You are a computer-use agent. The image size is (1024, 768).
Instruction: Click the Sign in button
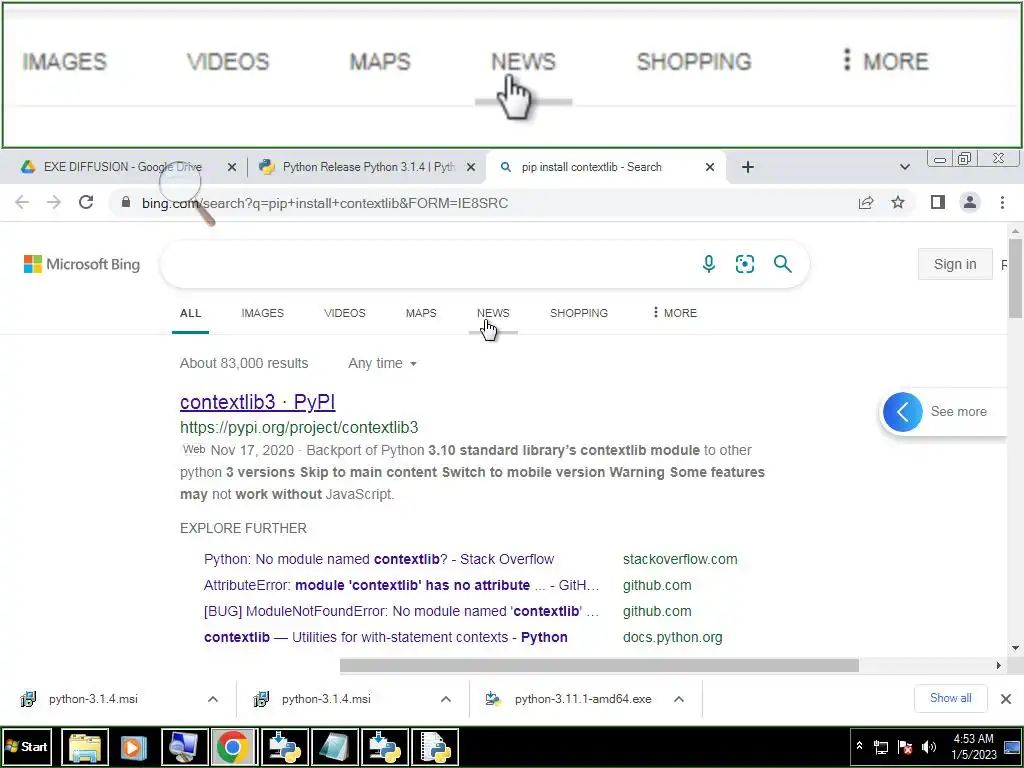coord(955,264)
